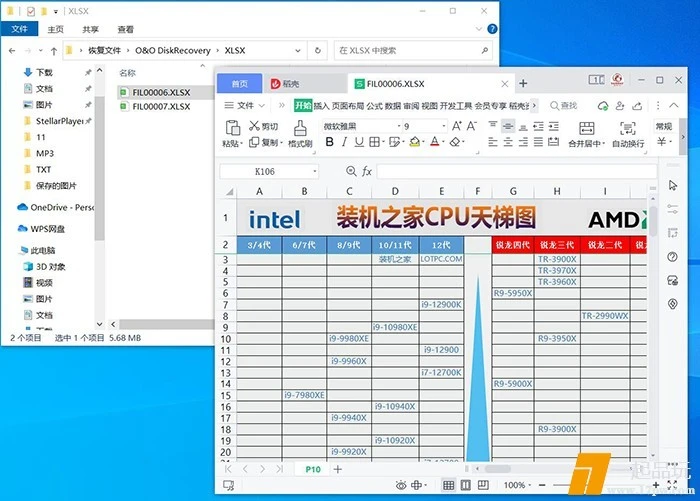The image size is (700, 501).
Task: Click the fx insert function icon
Action: (367, 171)
